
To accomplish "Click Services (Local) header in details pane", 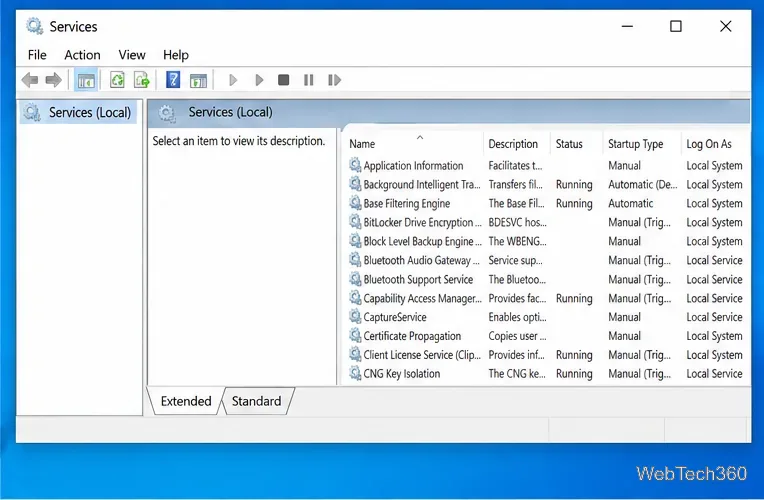I will pyautogui.click(x=230, y=112).
